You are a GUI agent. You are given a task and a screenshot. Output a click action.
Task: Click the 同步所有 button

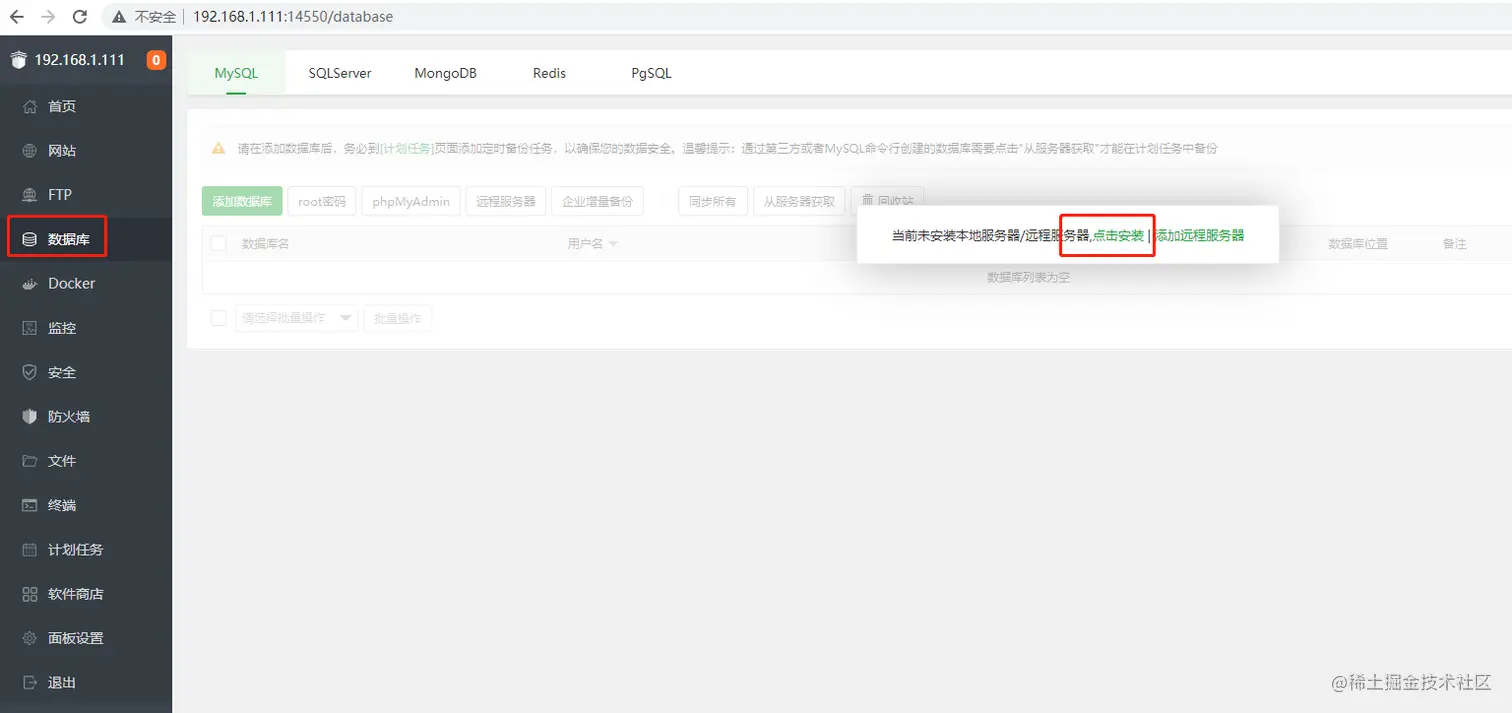(712, 201)
